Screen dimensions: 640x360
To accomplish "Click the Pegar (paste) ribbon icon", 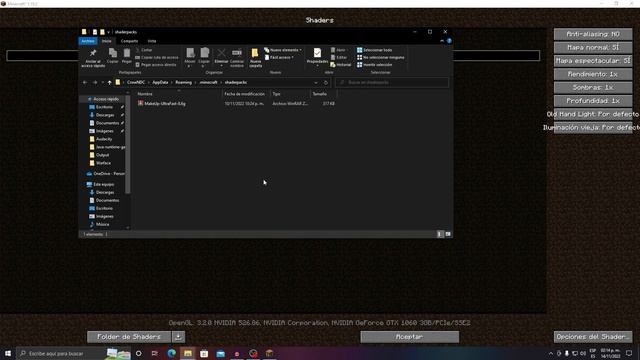I will [127, 56].
